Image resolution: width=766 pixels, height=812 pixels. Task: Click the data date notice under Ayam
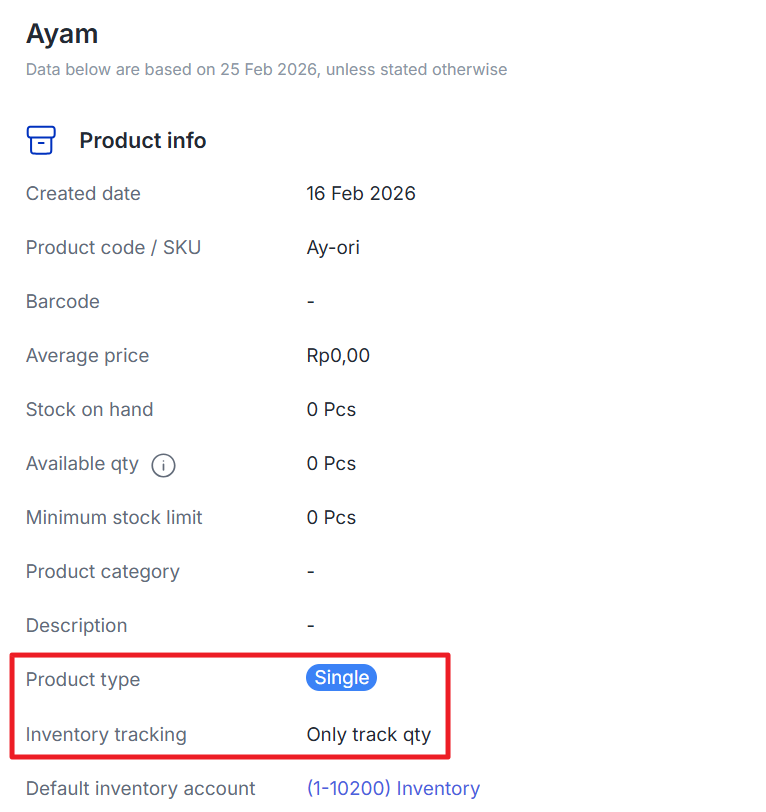click(266, 70)
